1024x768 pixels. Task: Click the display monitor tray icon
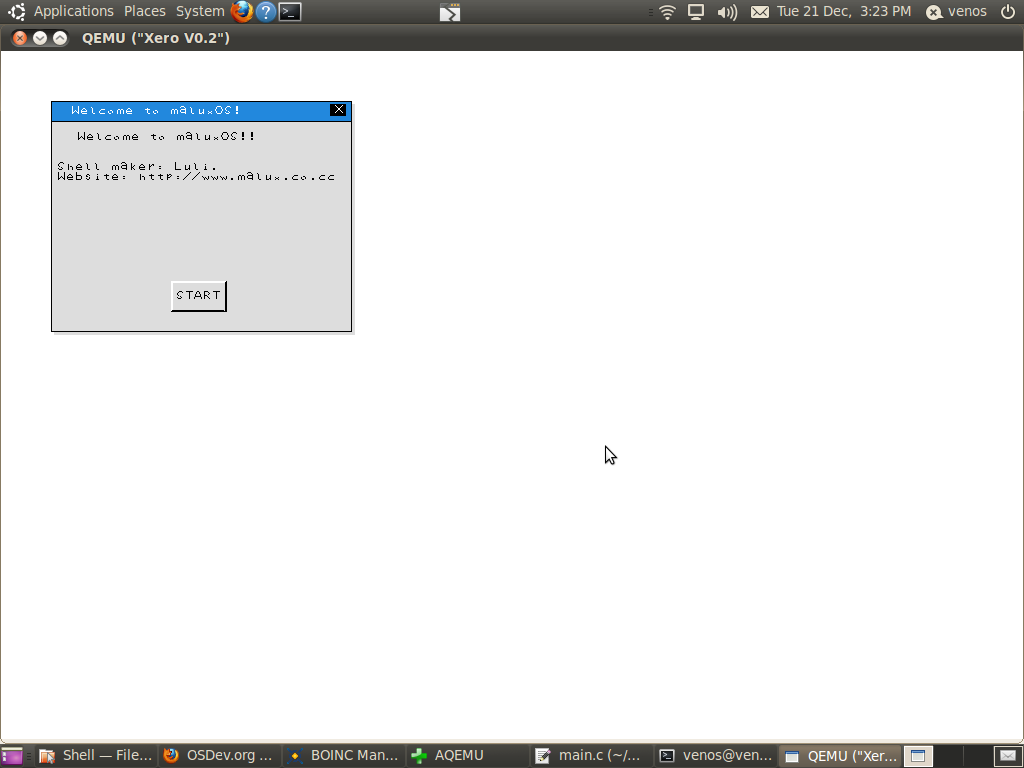[x=696, y=12]
